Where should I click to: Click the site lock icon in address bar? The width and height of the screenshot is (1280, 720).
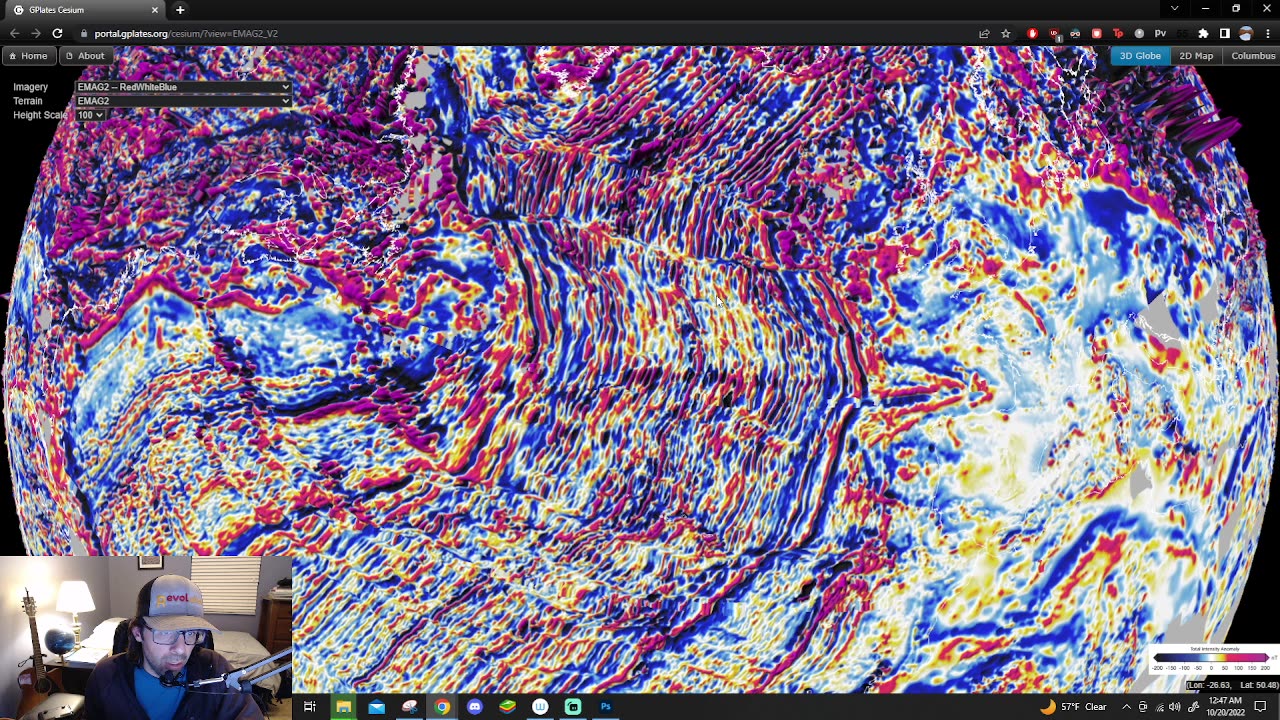[x=84, y=34]
